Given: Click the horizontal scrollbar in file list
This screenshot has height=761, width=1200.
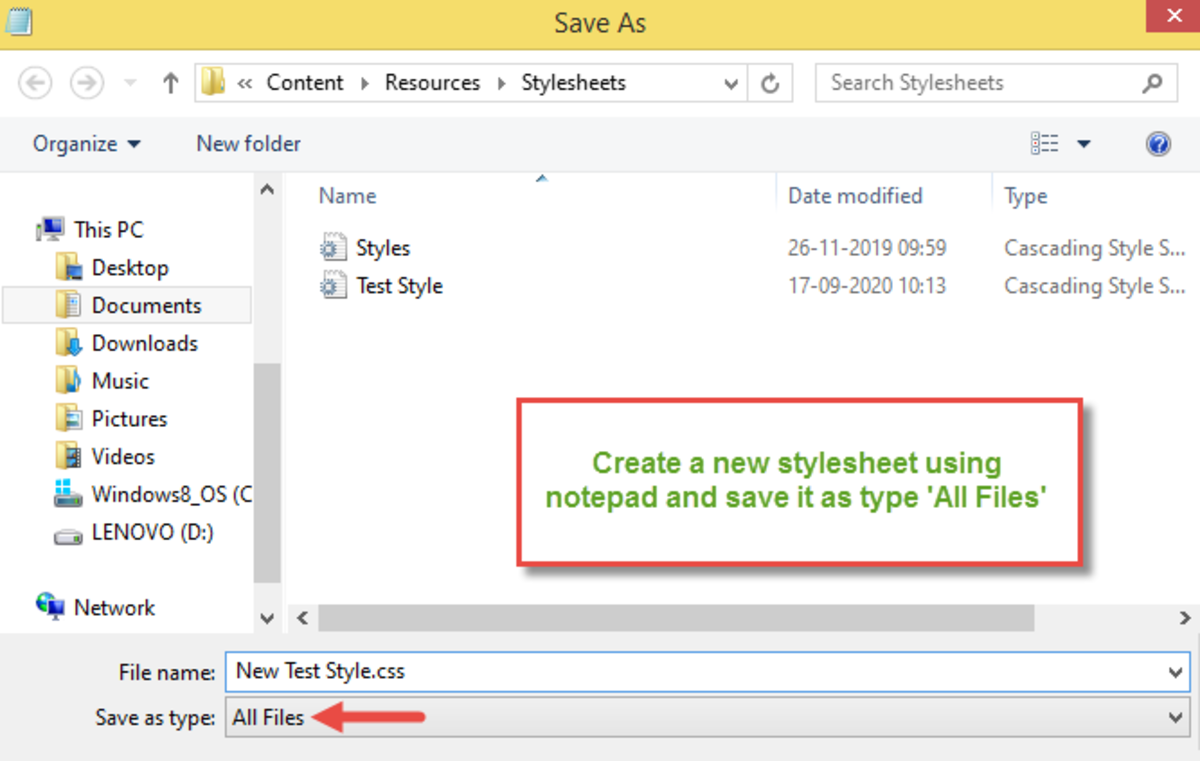Looking at the screenshot, I should (675, 618).
